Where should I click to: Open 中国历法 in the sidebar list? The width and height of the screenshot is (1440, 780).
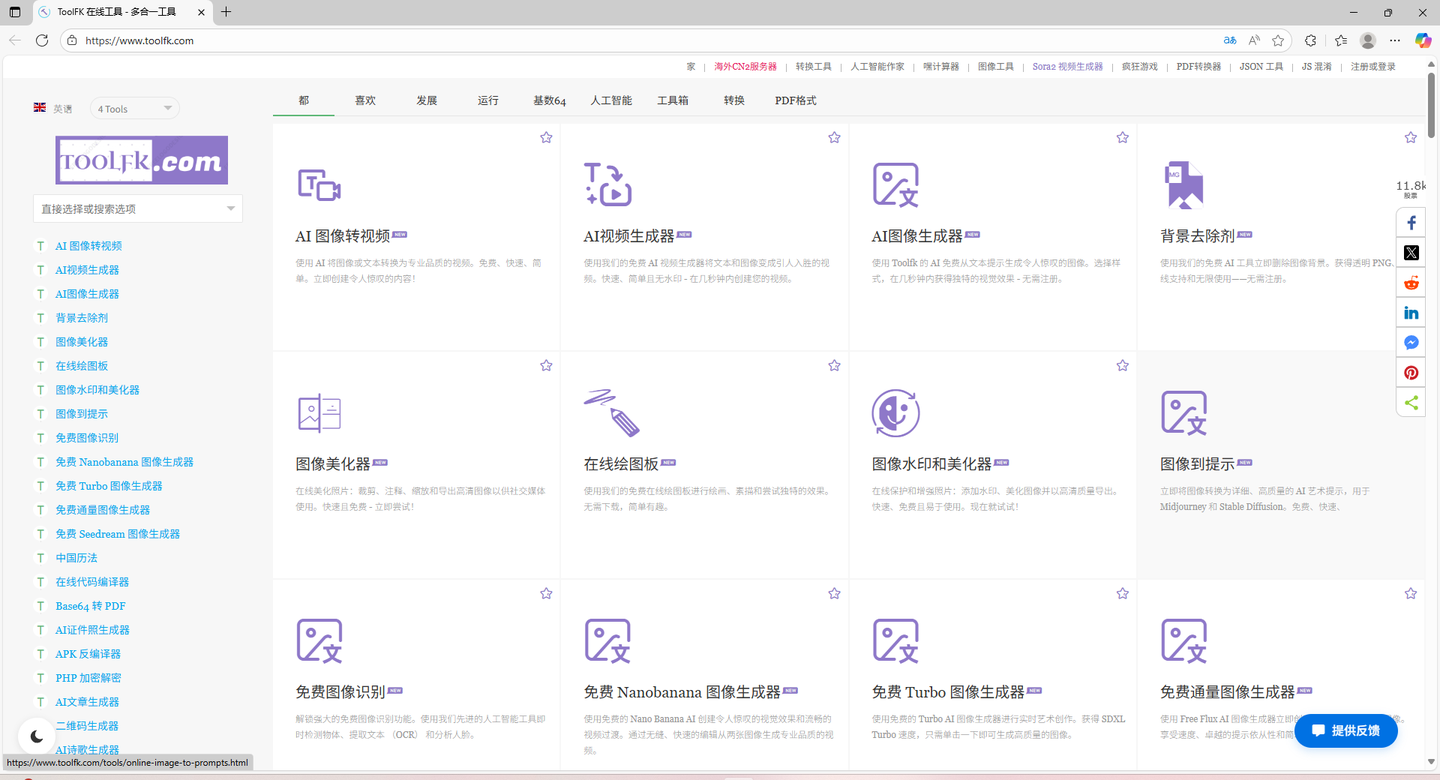coord(76,558)
